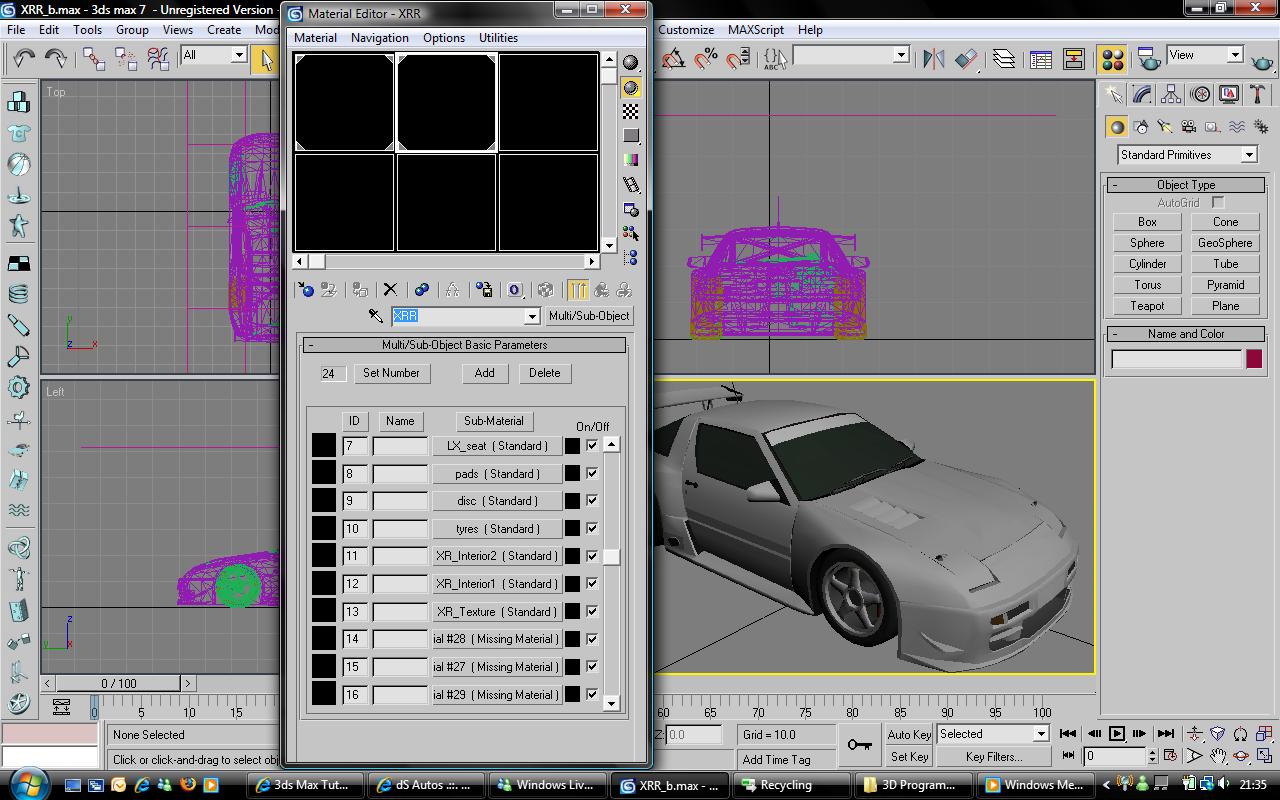Open the MAXScript menu
The width and height of the screenshot is (1280, 800).
pos(755,30)
